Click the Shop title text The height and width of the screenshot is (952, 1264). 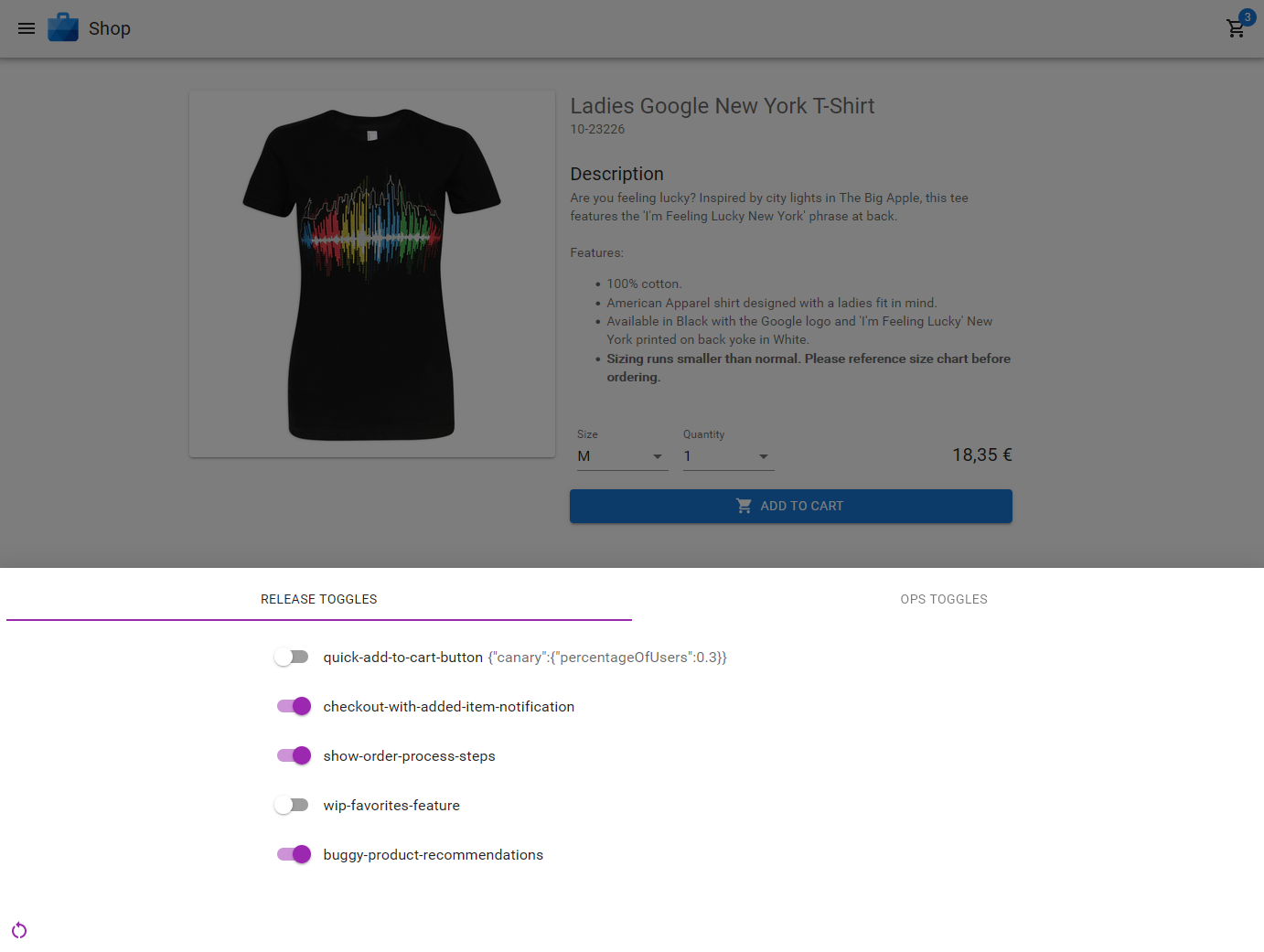110,28
